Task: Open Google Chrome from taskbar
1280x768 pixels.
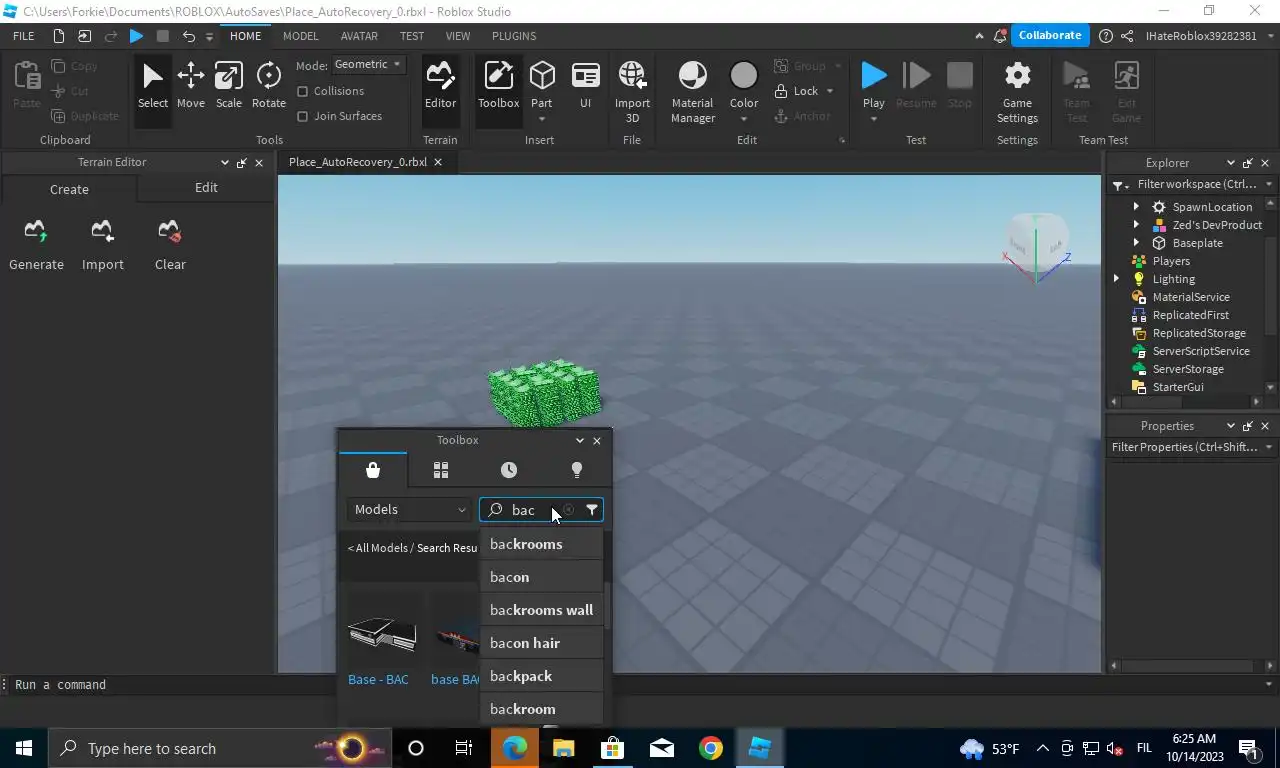Action: pyautogui.click(x=711, y=748)
